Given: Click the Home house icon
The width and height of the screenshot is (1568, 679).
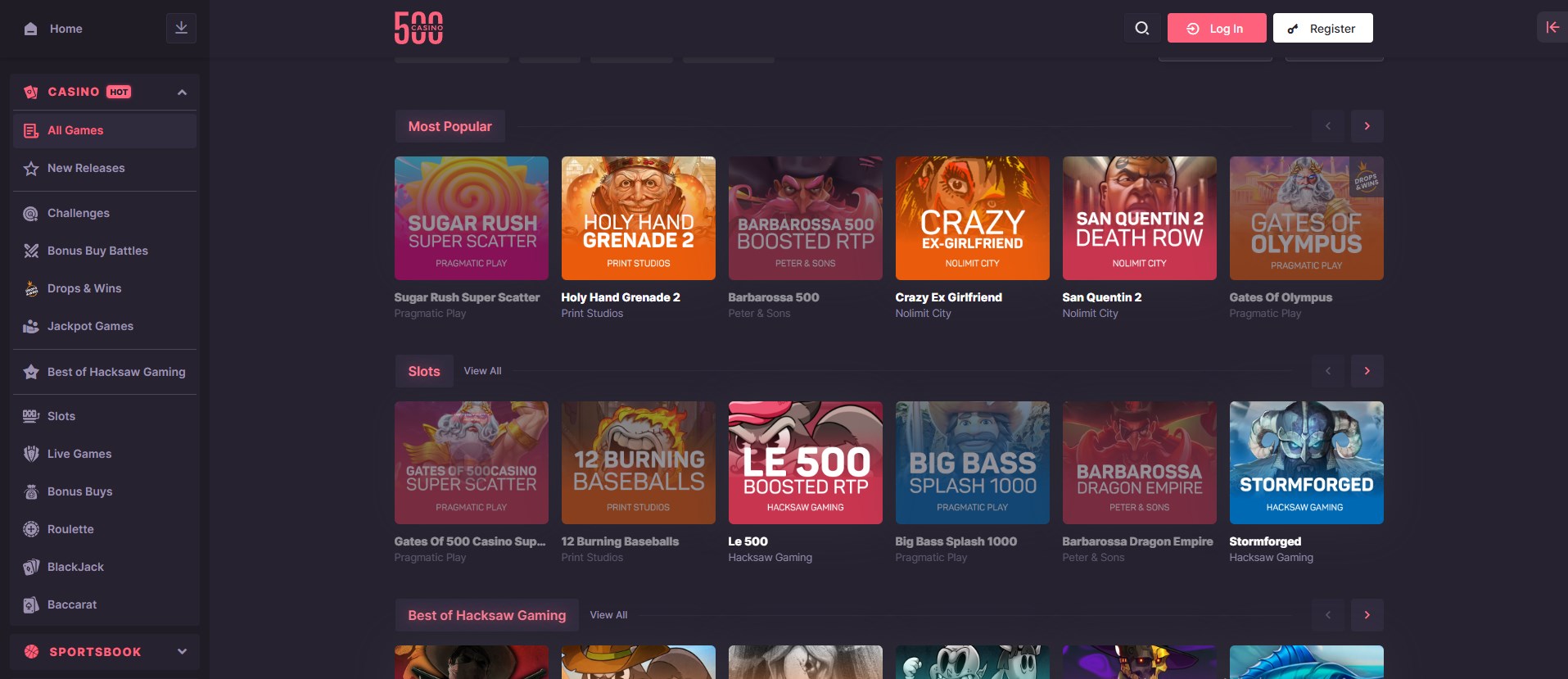Looking at the screenshot, I should click(31, 29).
